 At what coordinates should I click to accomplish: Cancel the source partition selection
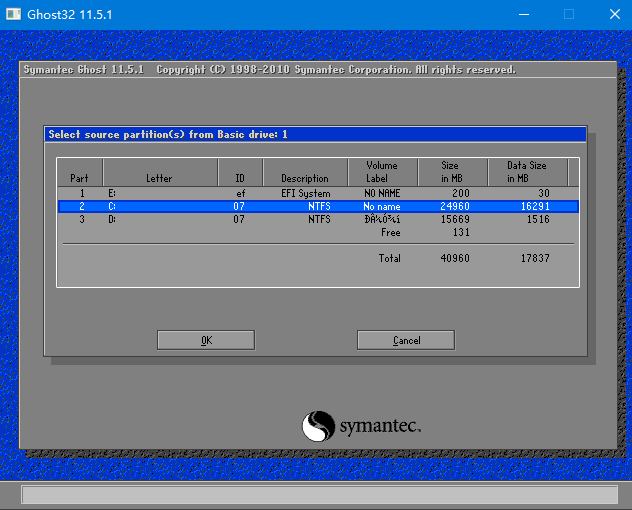point(406,340)
